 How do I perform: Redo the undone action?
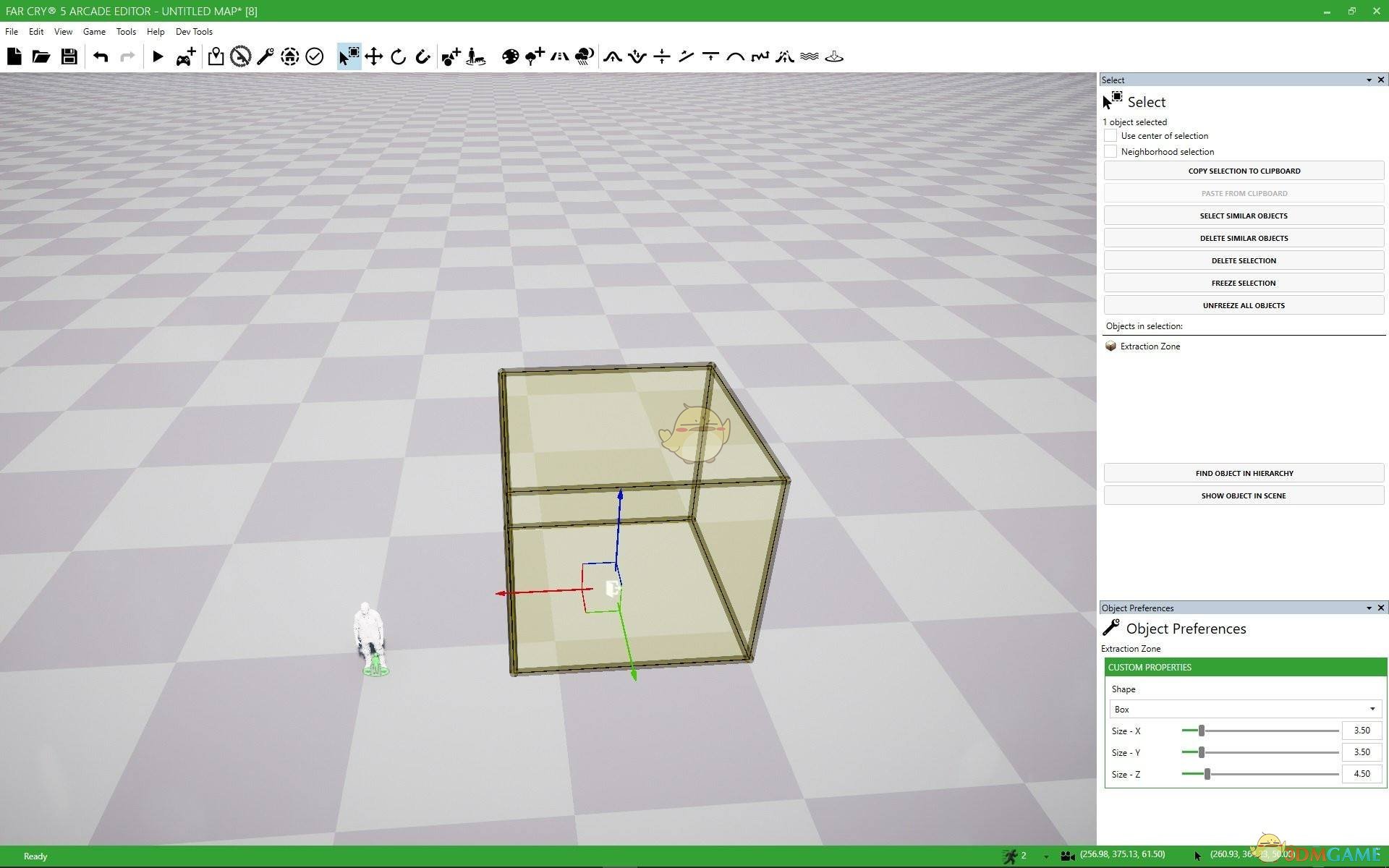(x=127, y=56)
